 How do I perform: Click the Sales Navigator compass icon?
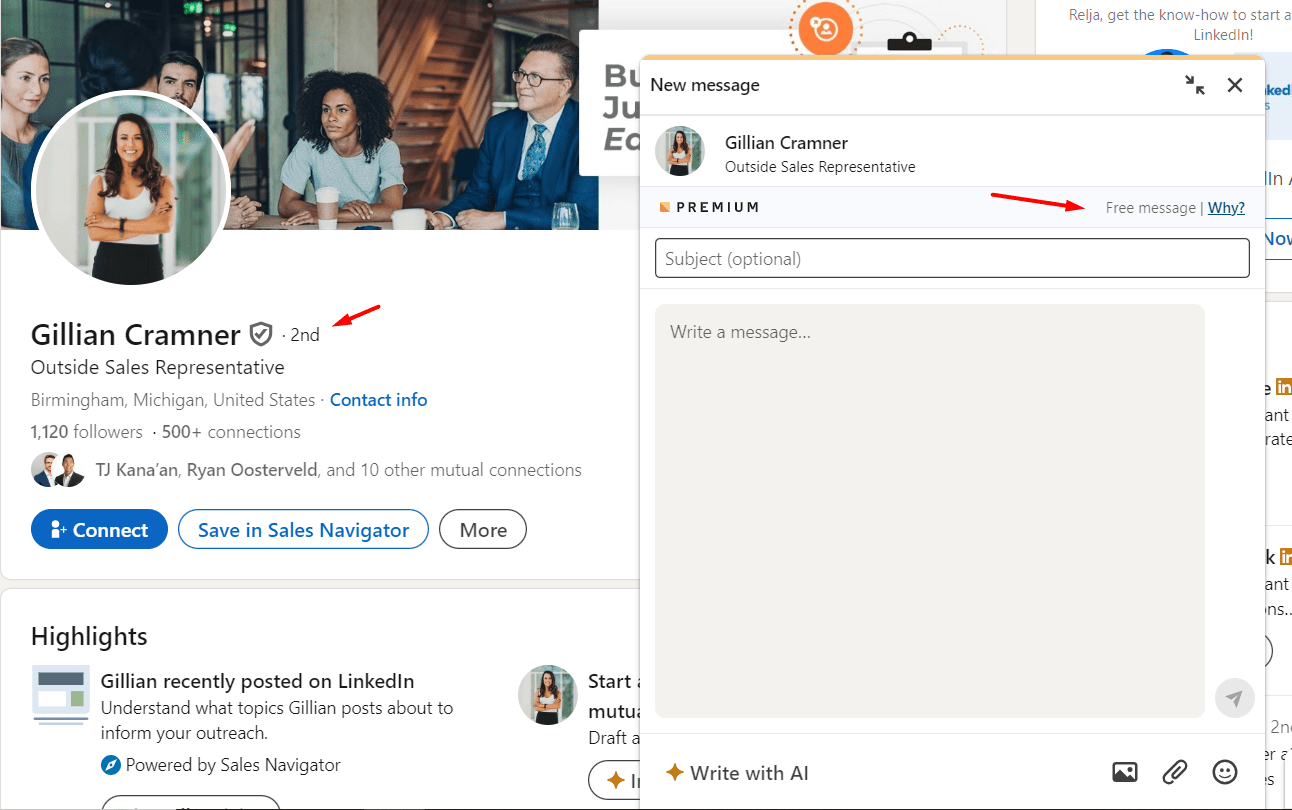[x=111, y=765]
